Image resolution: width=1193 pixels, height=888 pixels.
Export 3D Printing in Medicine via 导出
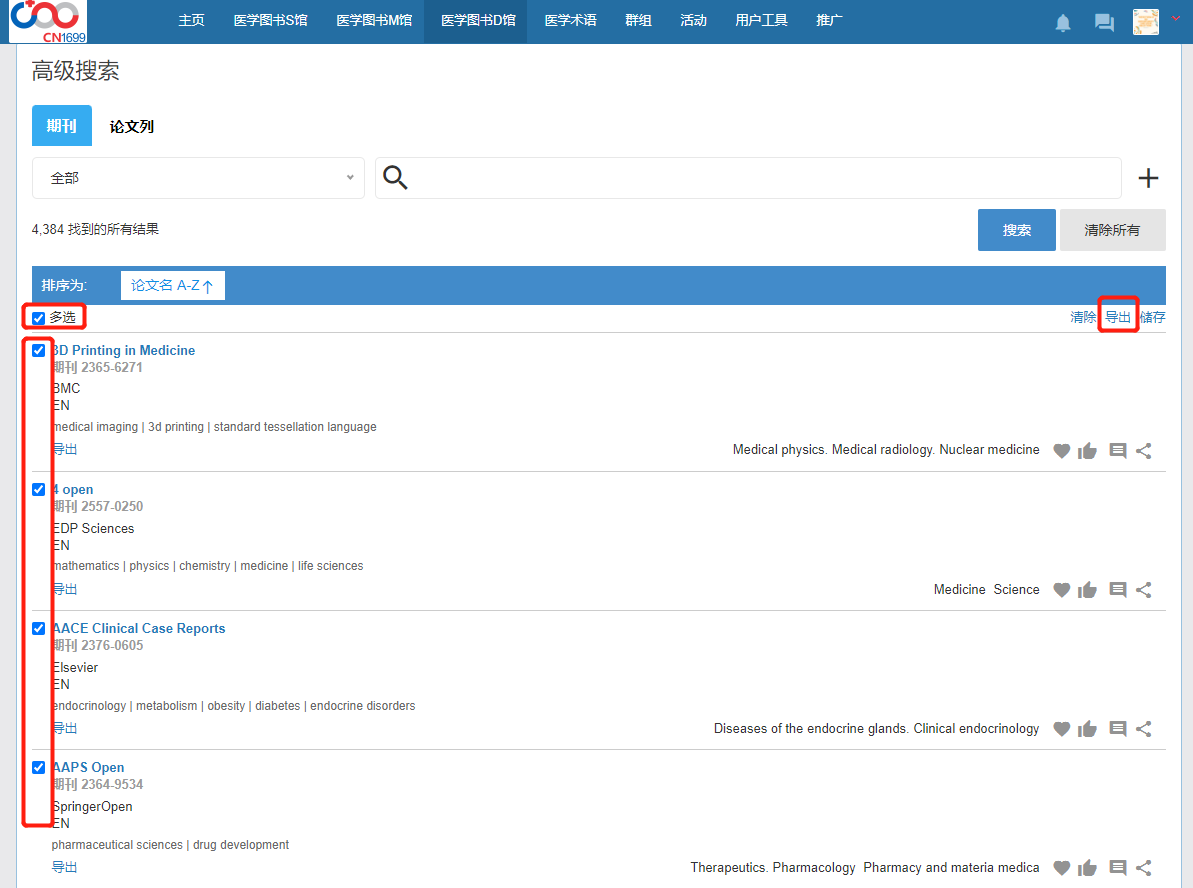65,449
